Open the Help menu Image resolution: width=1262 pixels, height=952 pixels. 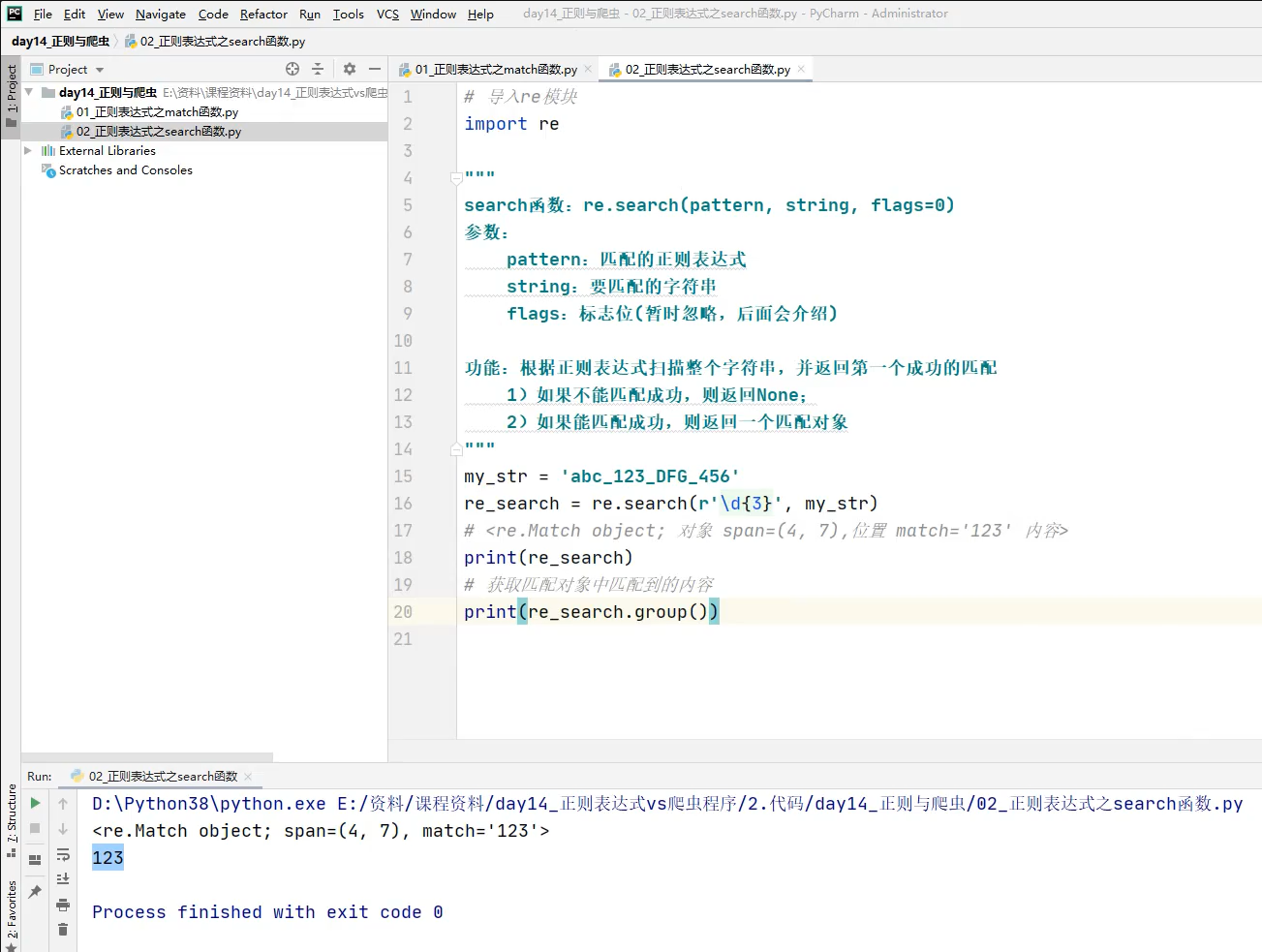point(480,14)
